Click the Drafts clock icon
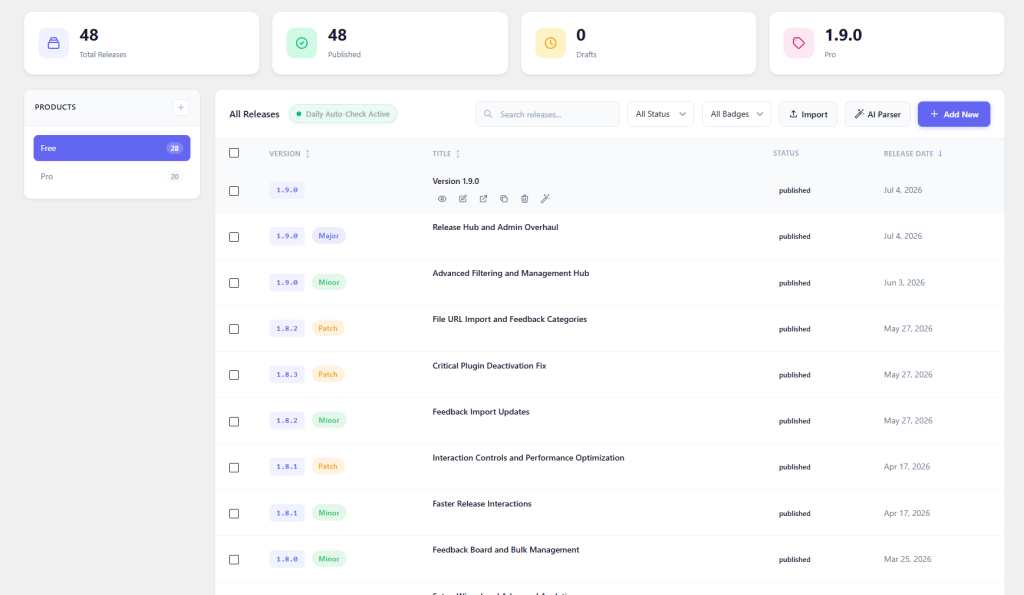Viewport: 1024px width, 595px height. 551,43
